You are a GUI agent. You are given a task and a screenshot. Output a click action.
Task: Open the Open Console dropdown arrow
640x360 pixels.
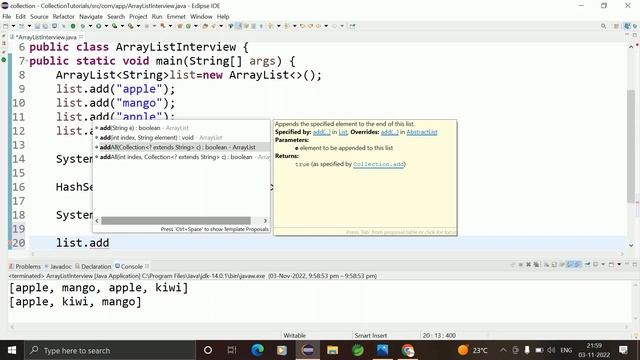tap(619, 264)
